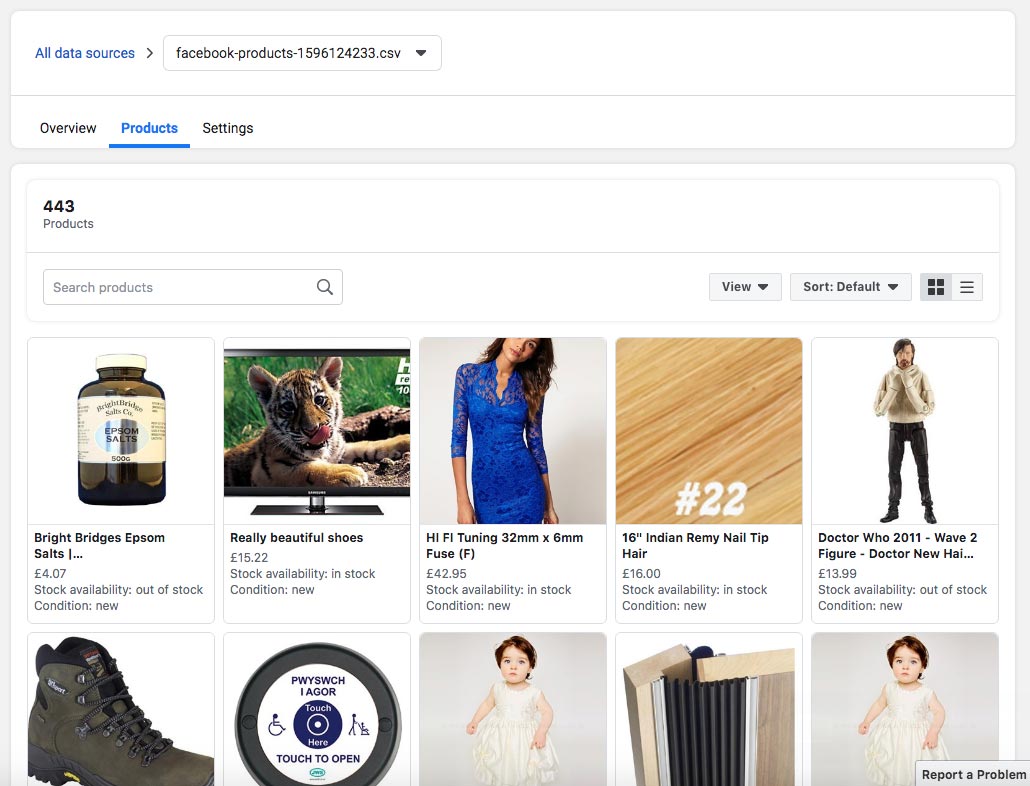
Task: Select the Products tab
Action: point(149,128)
